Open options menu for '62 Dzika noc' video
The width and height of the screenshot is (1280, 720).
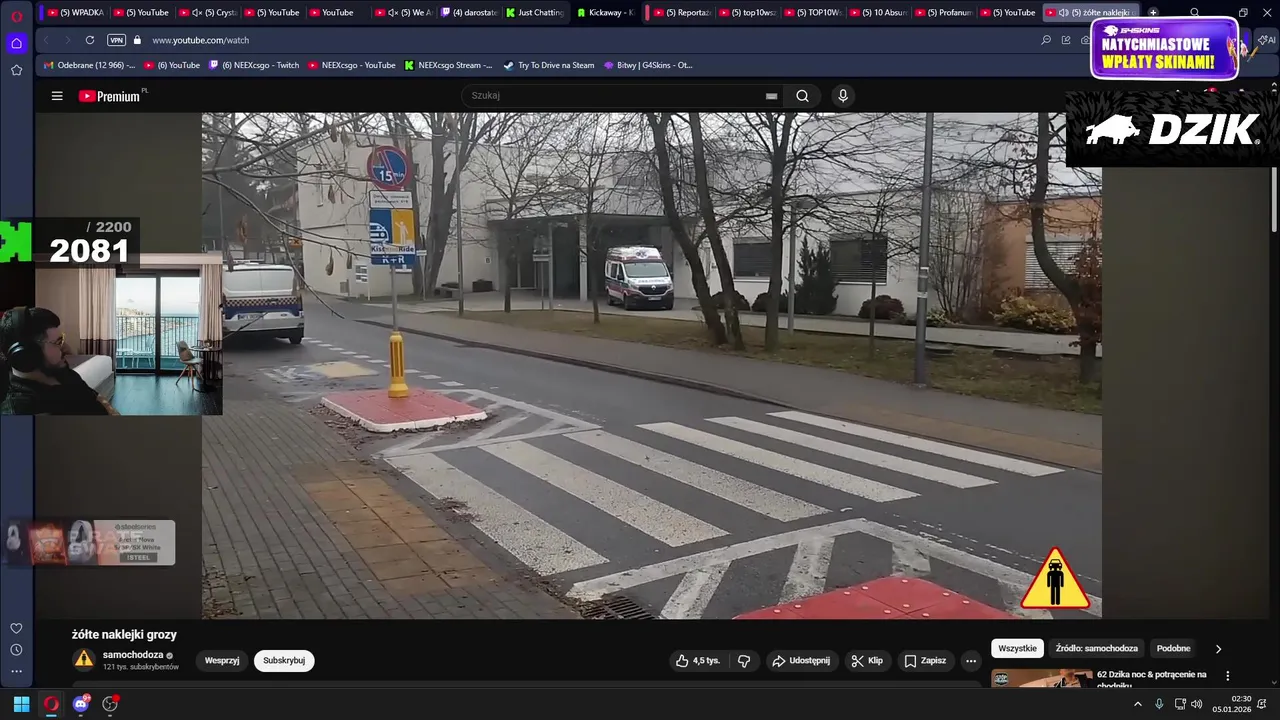coord(1227,676)
